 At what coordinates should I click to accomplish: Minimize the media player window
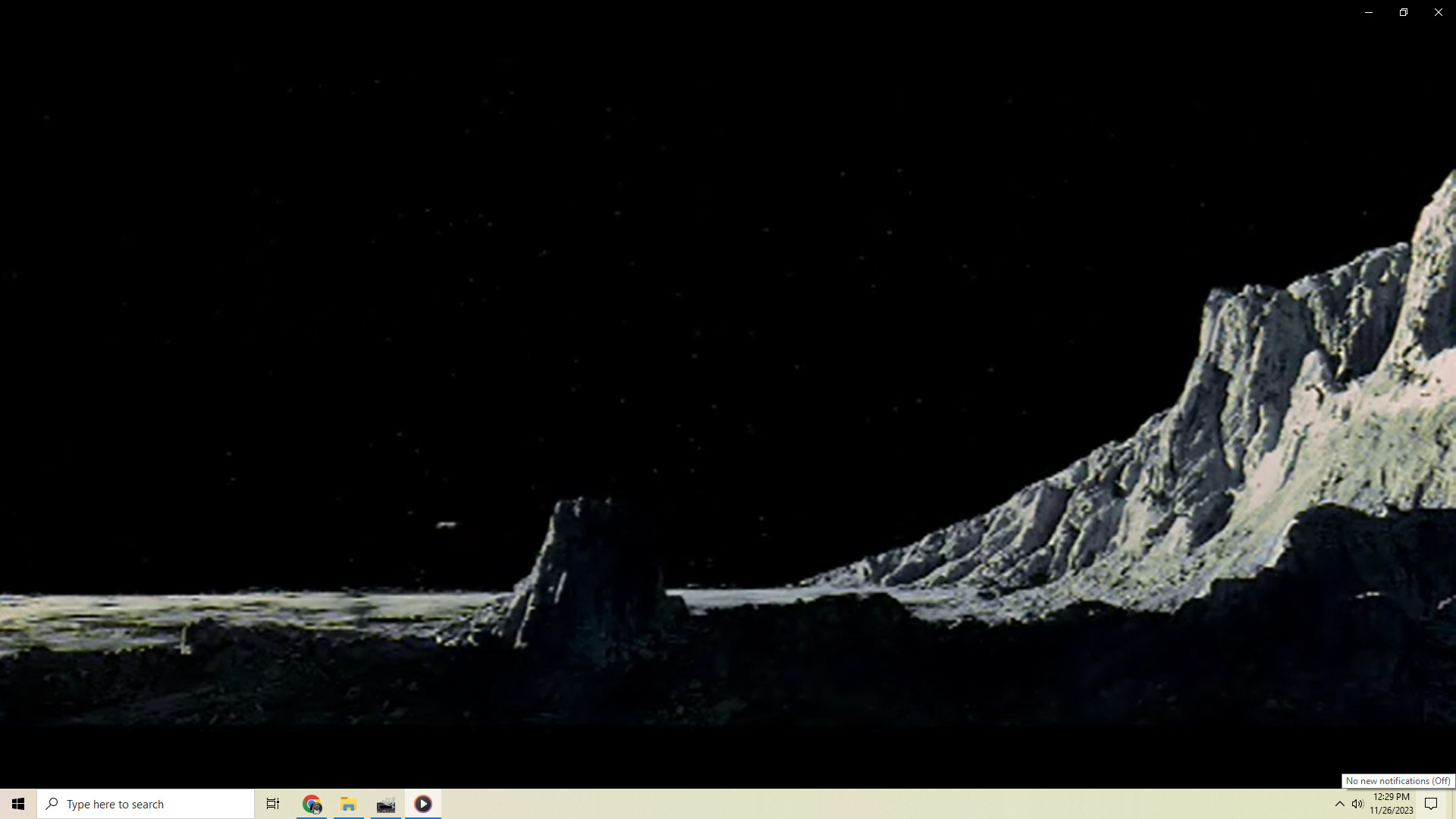pyautogui.click(x=1369, y=12)
